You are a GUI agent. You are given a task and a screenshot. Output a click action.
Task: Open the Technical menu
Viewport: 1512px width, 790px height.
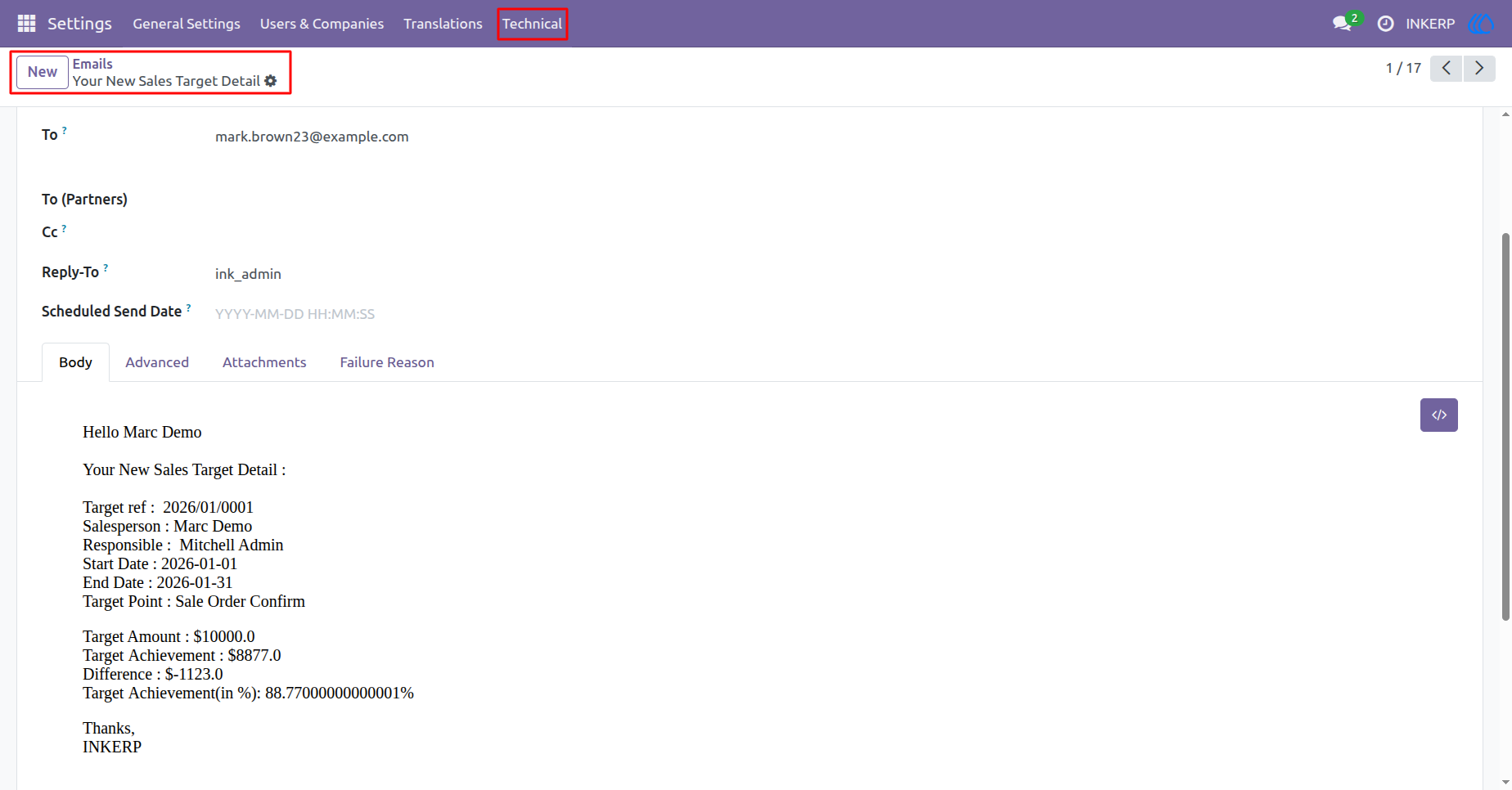(532, 24)
